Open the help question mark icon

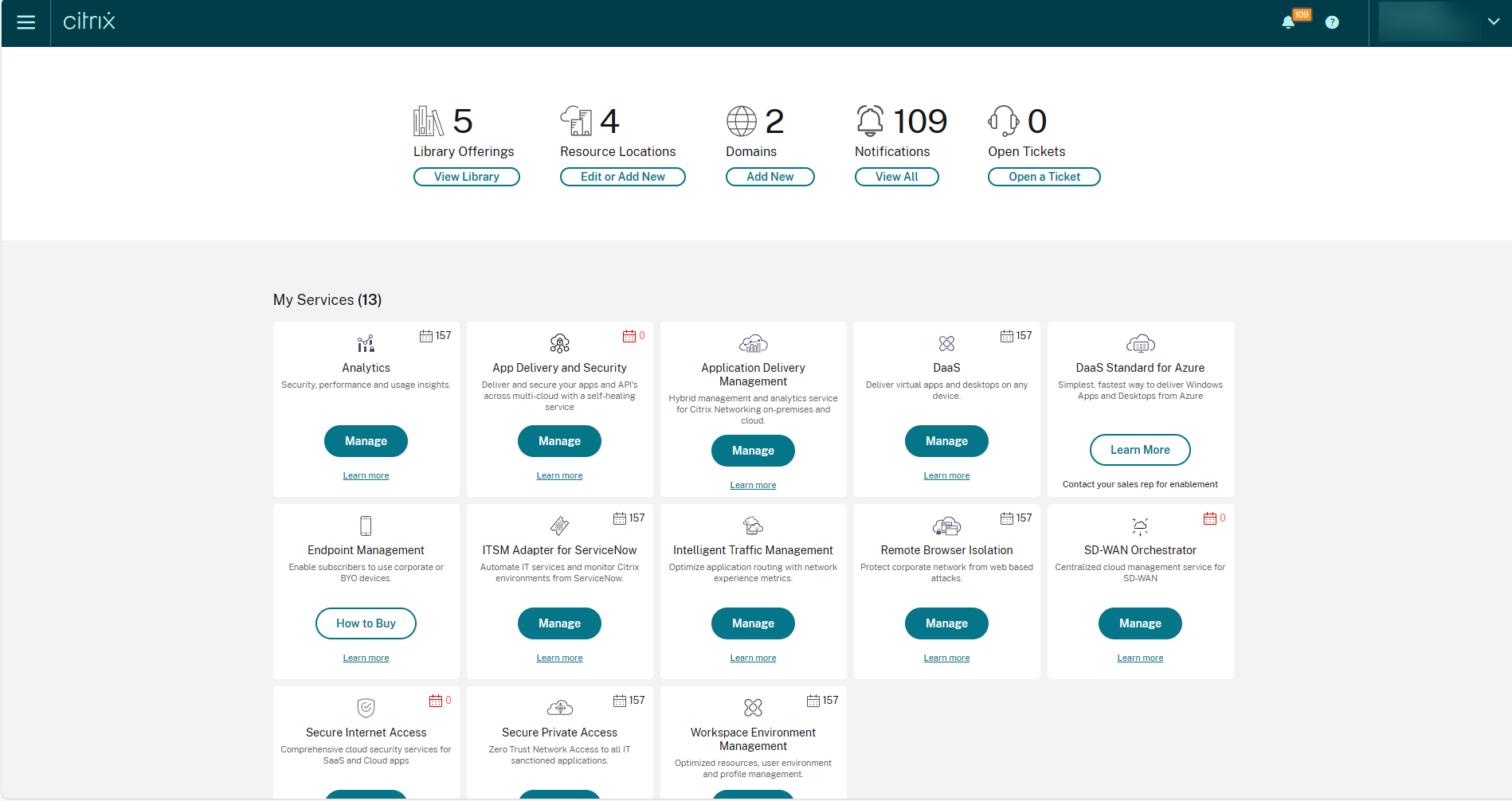1332,22
